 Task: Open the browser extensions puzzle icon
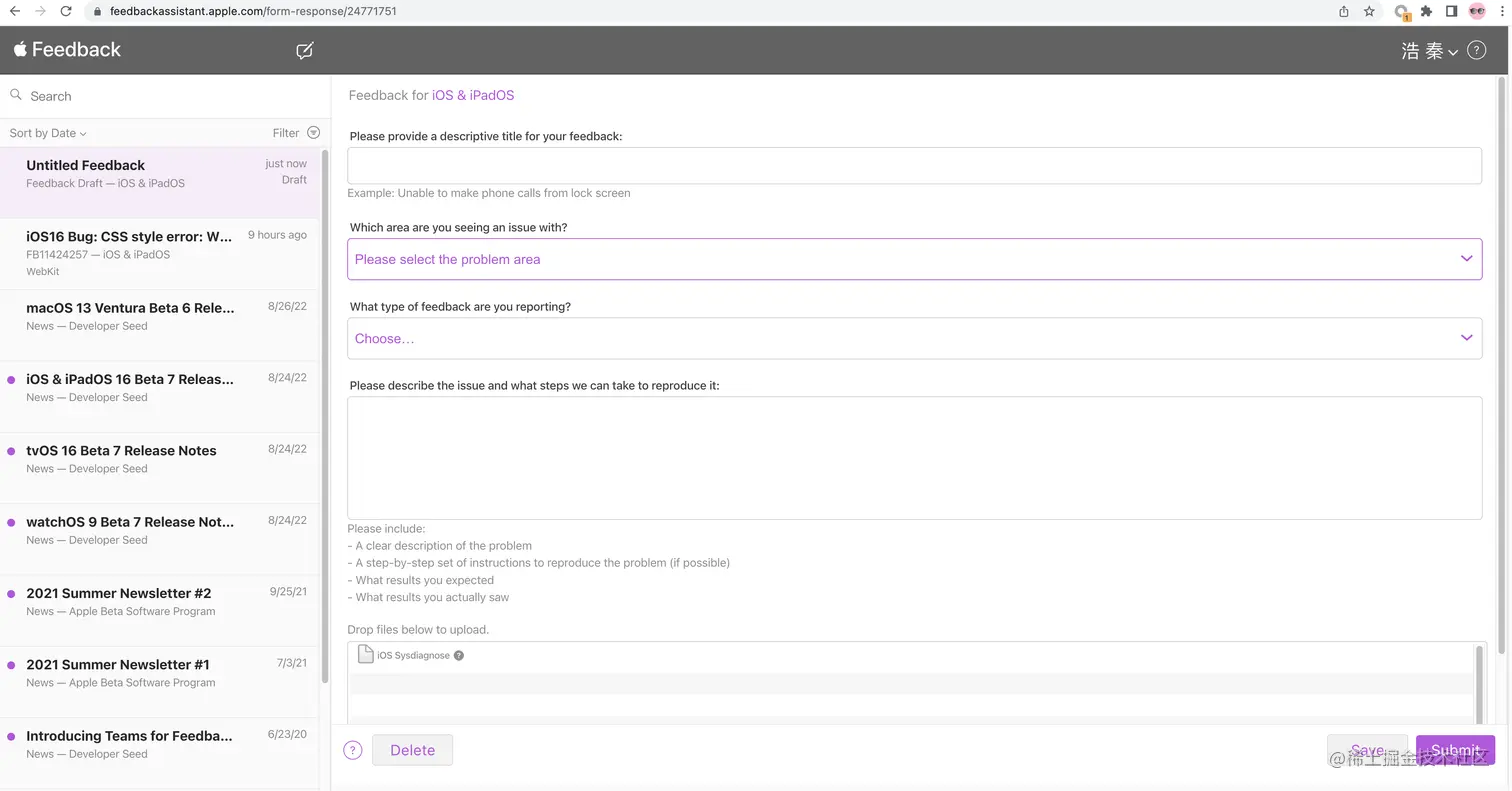click(x=1426, y=11)
